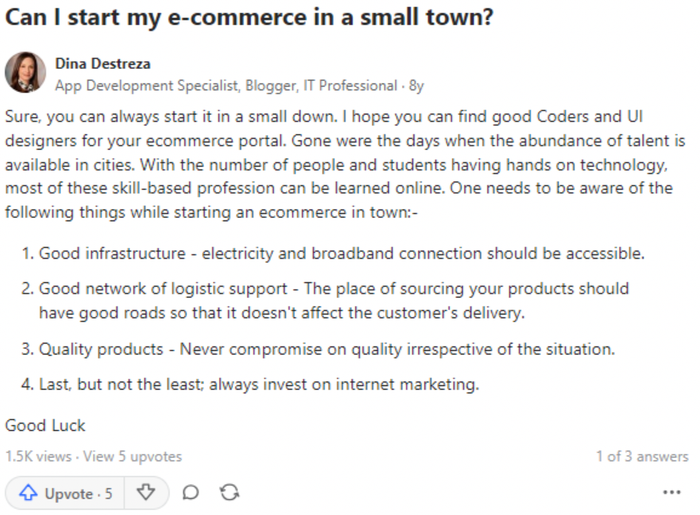Screen dimensions: 700x515
Task: Click the downvote arrow icon
Action: pos(146,492)
